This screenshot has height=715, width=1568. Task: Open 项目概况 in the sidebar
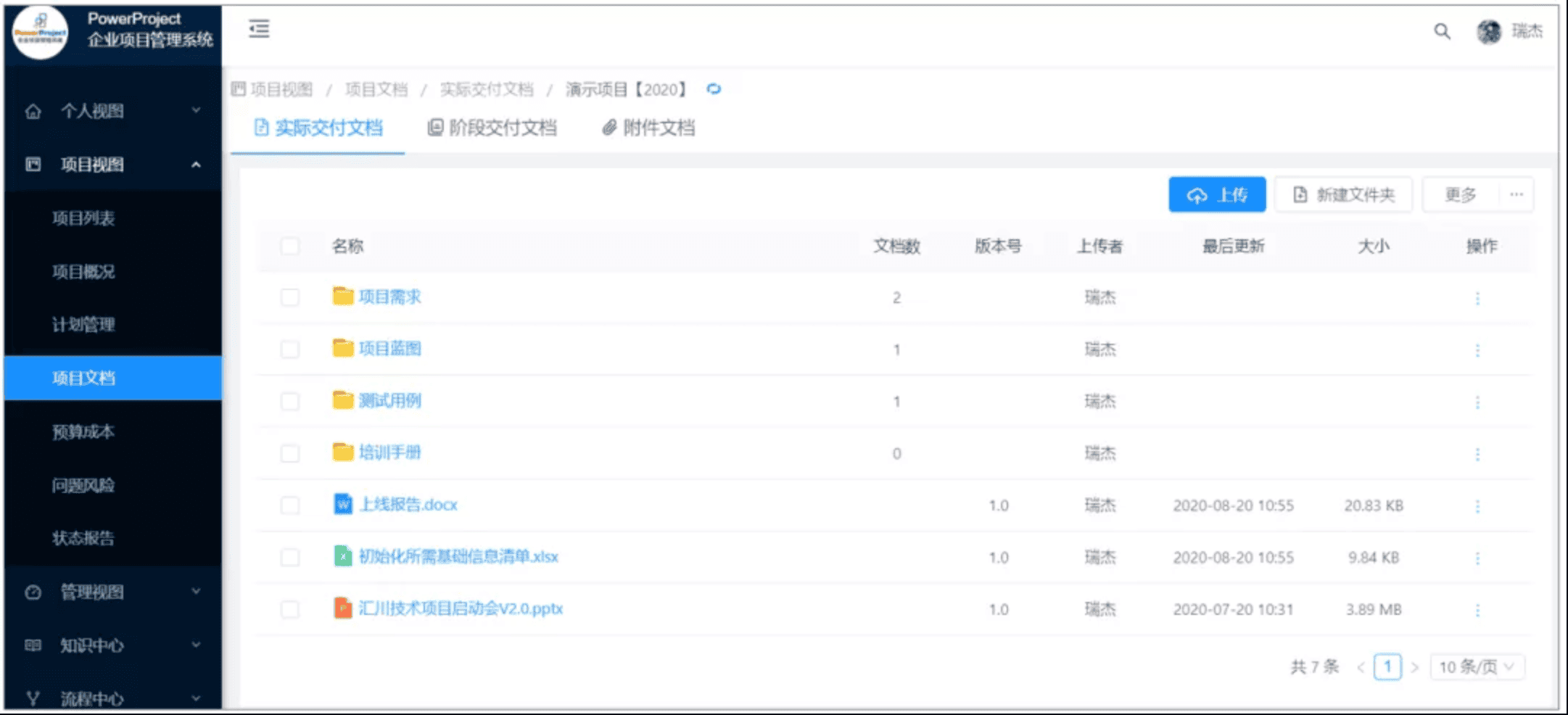pyautogui.click(x=83, y=272)
